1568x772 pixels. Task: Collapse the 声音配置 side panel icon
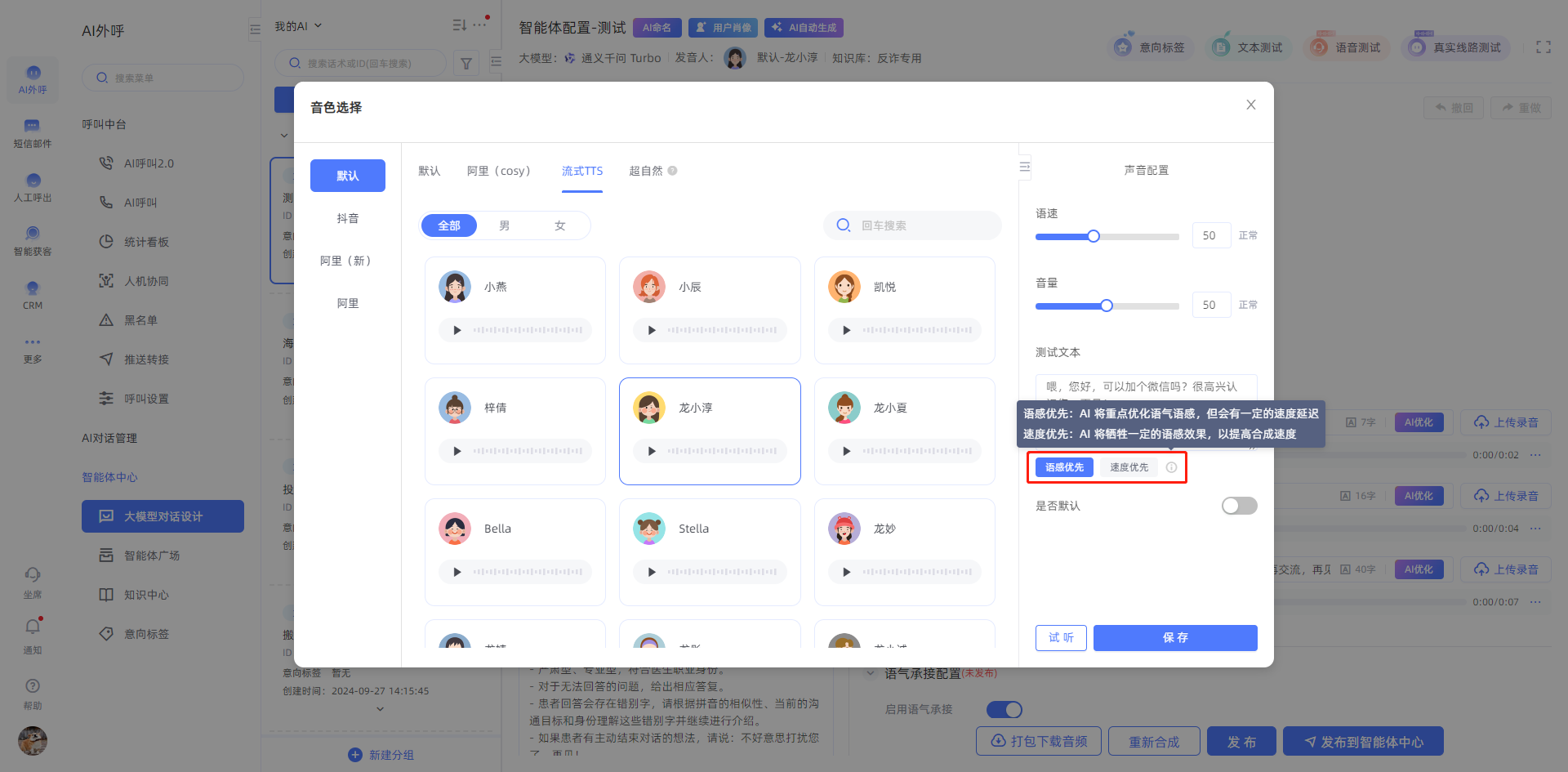tap(1025, 167)
